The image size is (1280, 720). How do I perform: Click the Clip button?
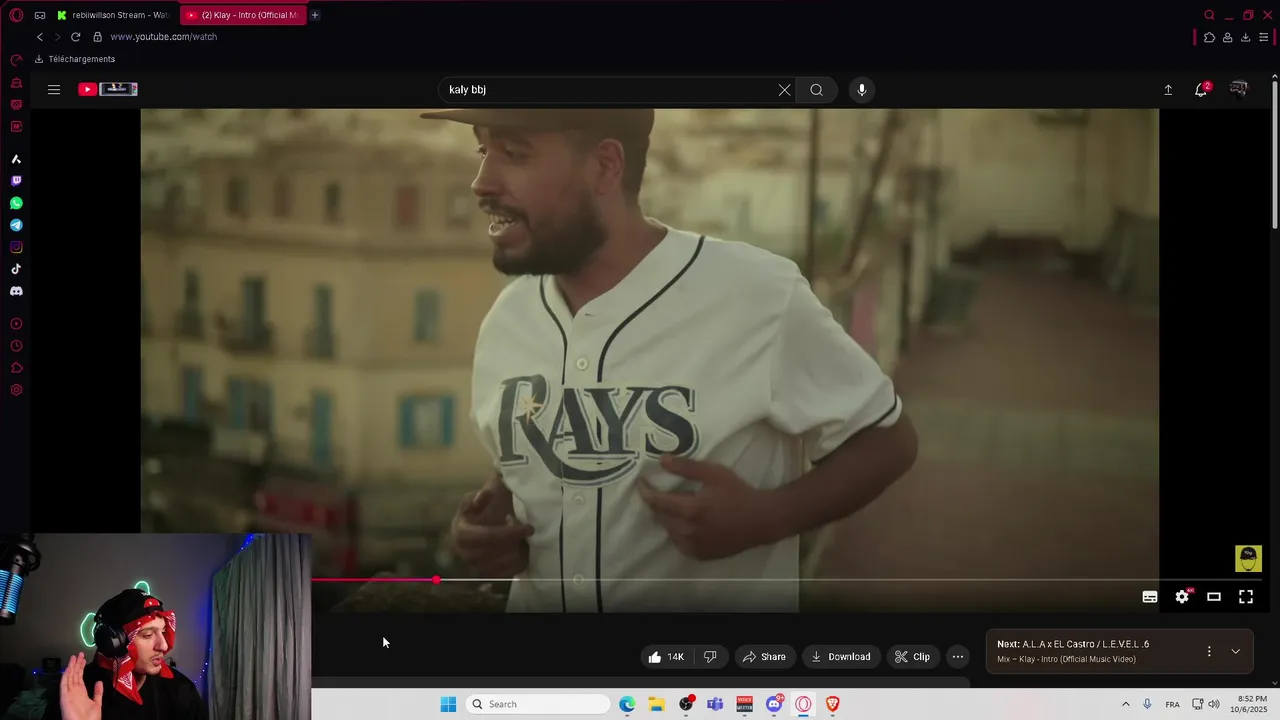[912, 657]
